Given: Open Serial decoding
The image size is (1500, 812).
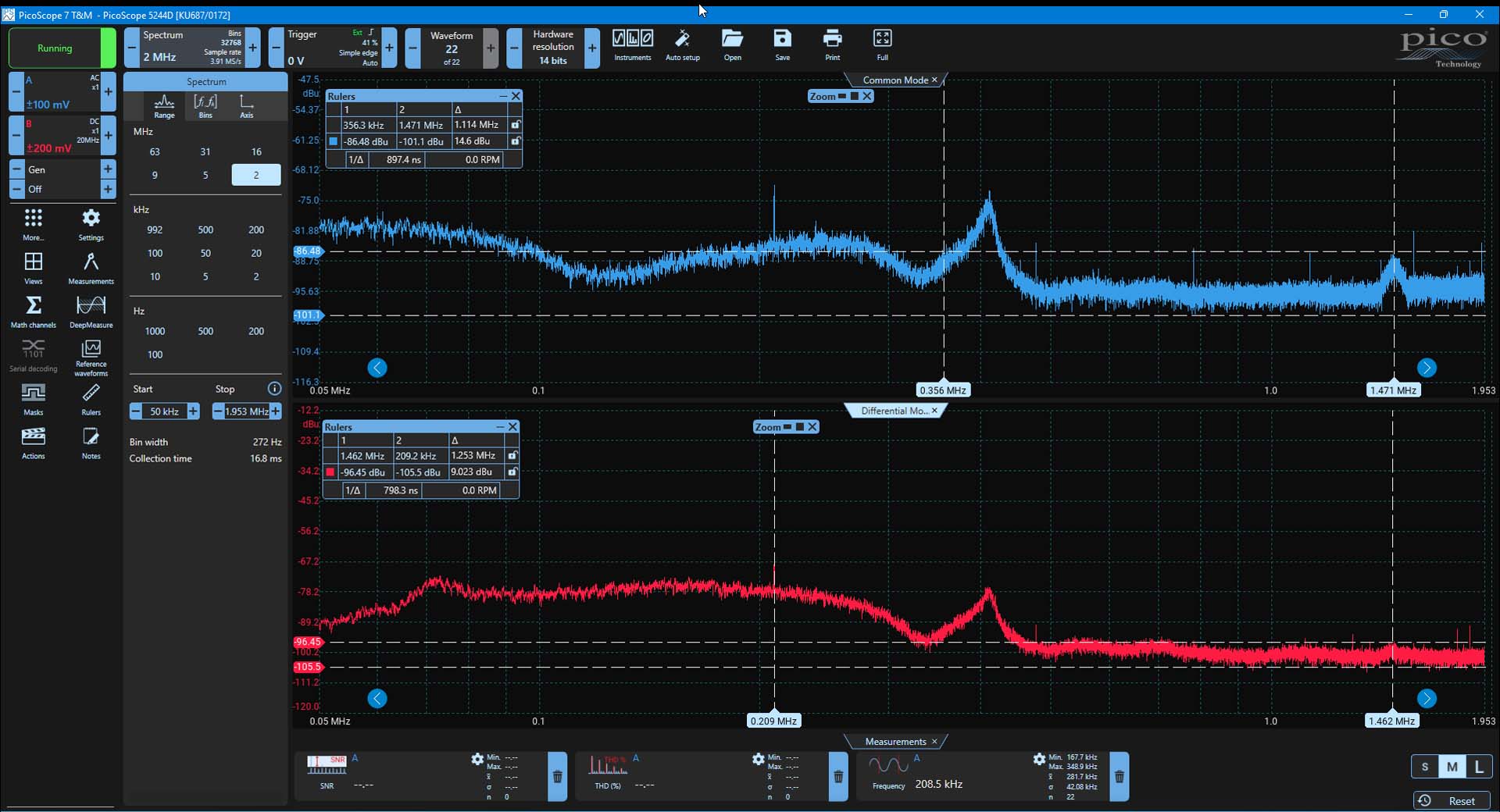Looking at the screenshot, I should (33, 355).
